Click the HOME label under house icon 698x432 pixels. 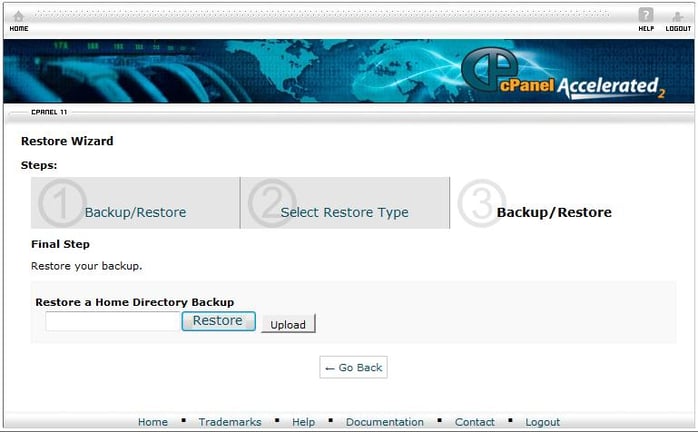tap(19, 29)
